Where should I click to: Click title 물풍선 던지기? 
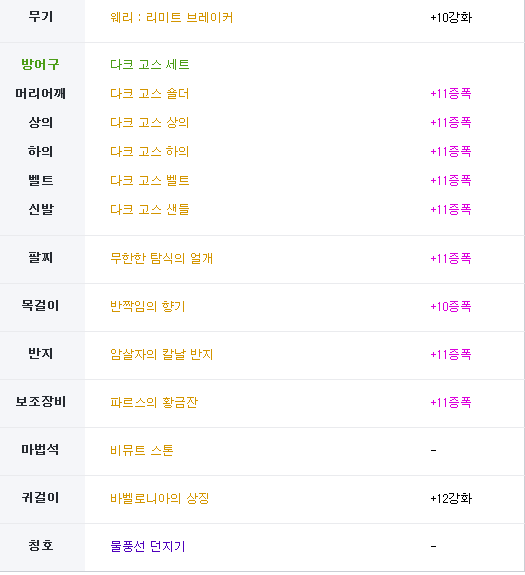(x=148, y=546)
